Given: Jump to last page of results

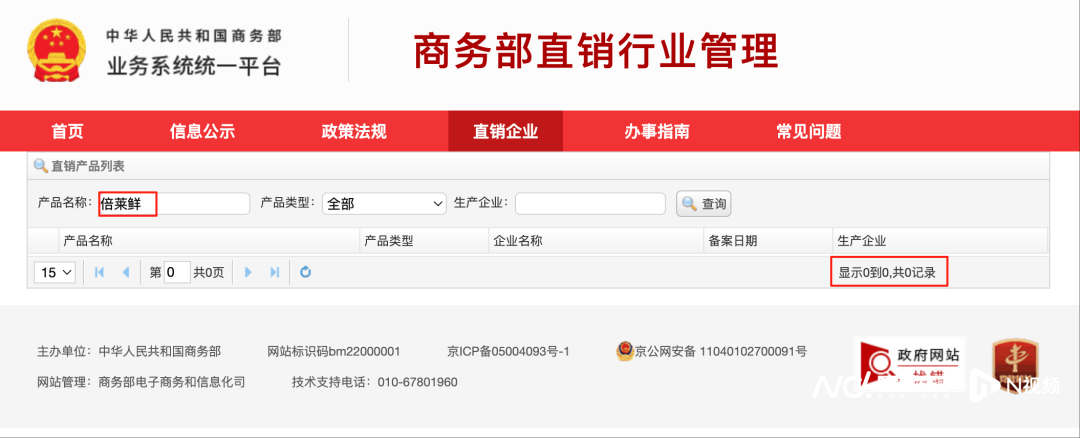Looking at the screenshot, I should tap(274, 272).
